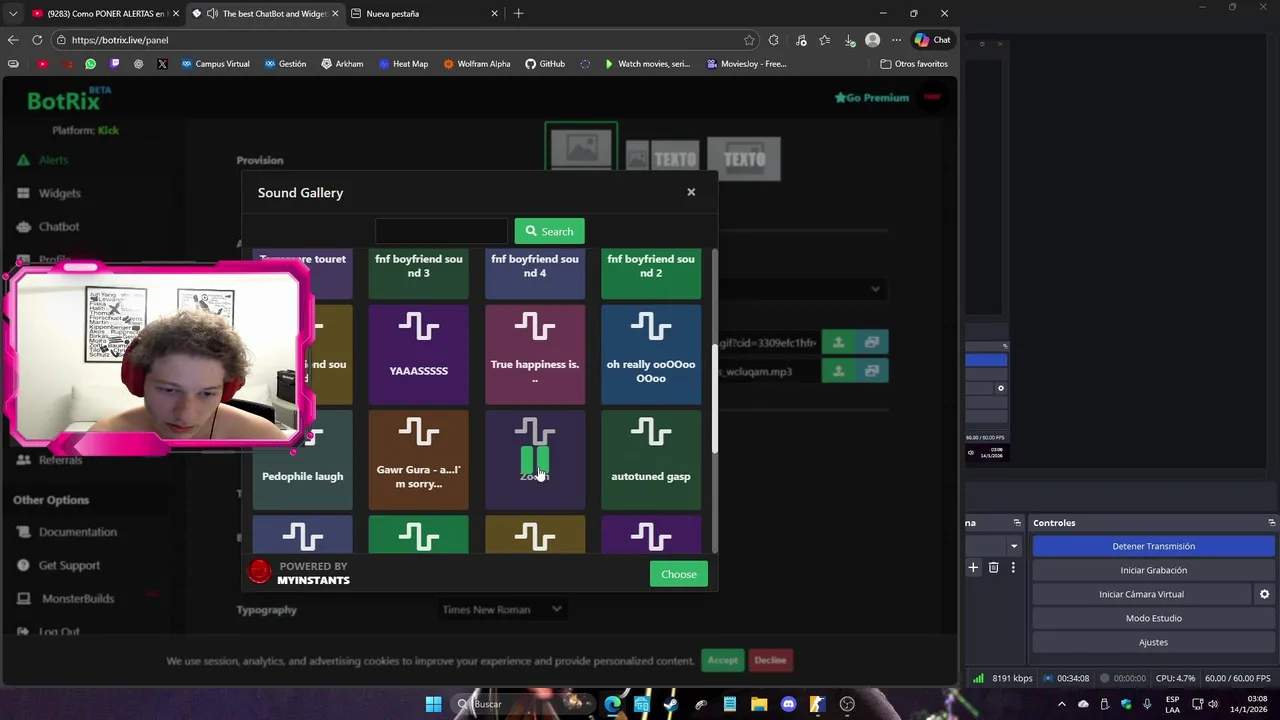Open File Explorer from the taskbar
The image size is (1280, 720).
click(x=759, y=704)
